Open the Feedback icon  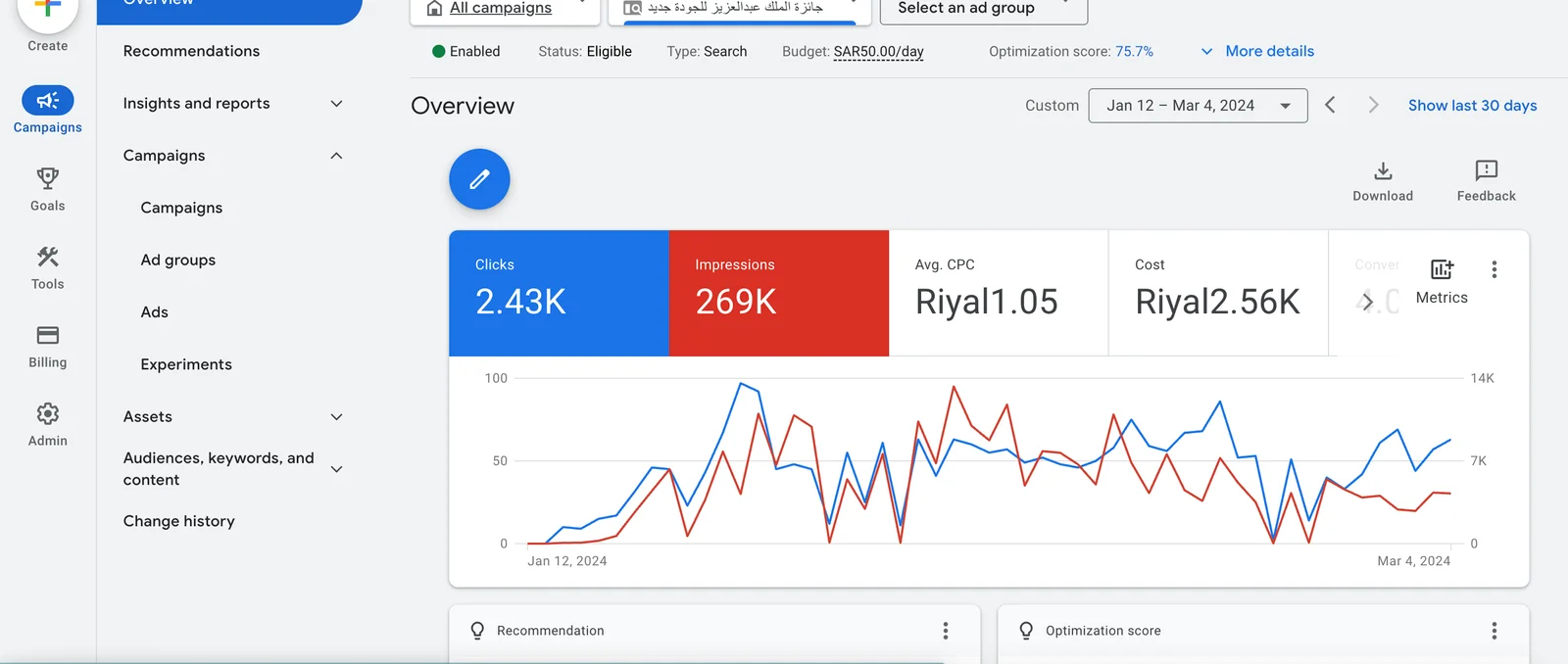pyautogui.click(x=1486, y=171)
